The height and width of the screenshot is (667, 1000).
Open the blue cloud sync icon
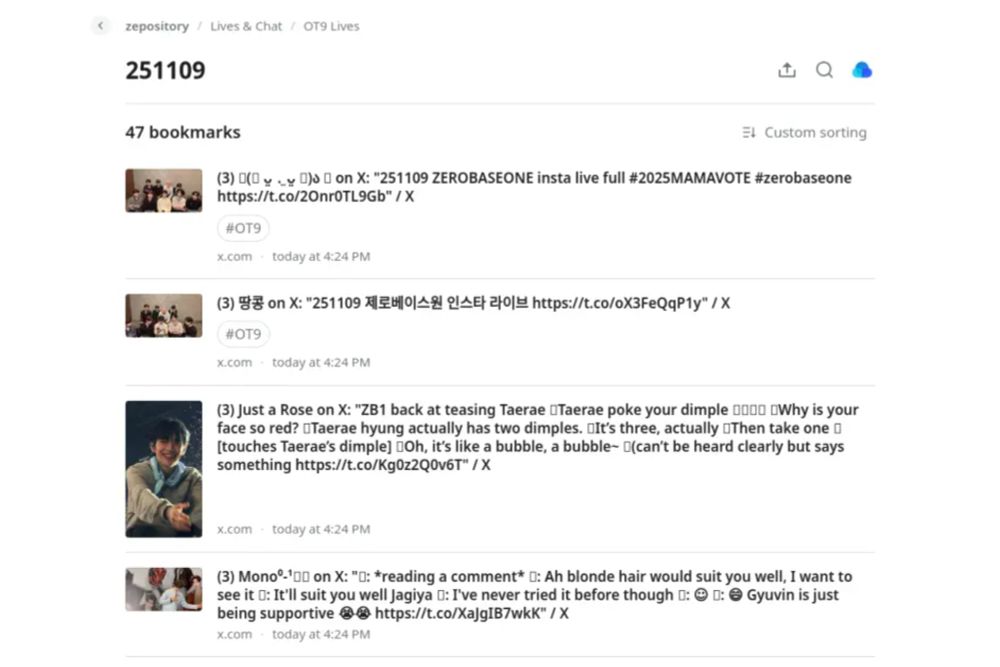pos(862,70)
